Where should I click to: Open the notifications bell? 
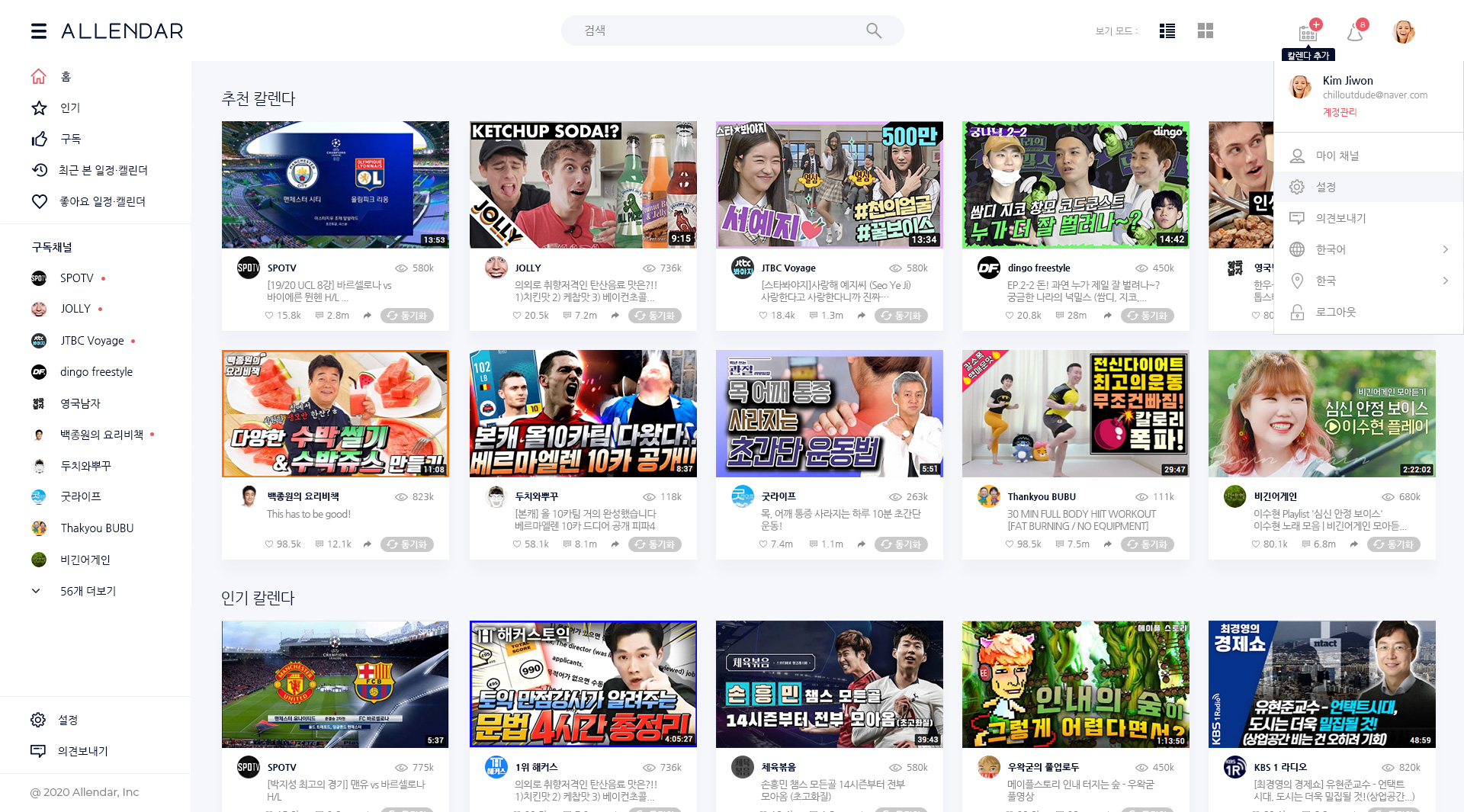[x=1356, y=32]
